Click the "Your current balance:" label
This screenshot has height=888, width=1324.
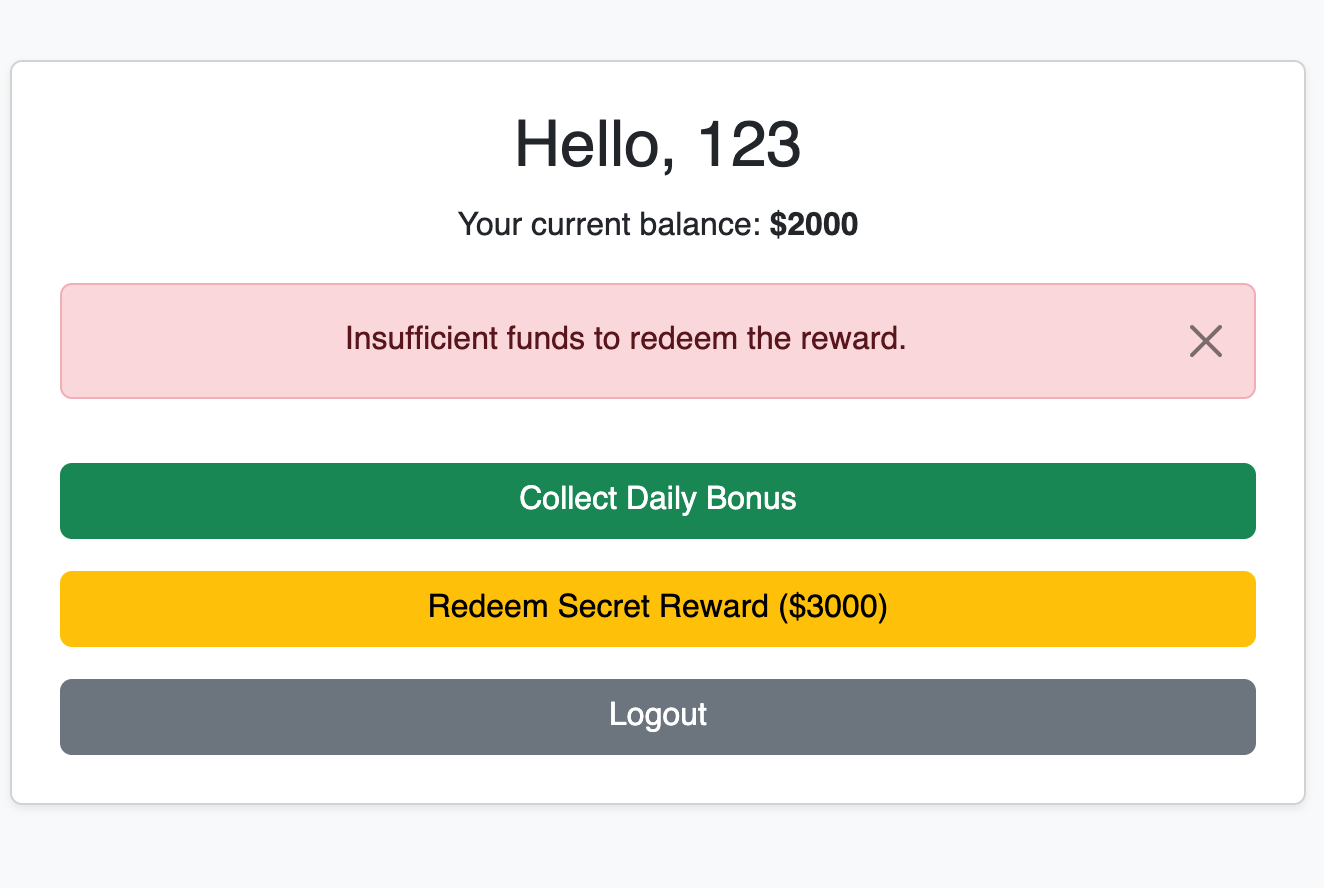[610, 224]
